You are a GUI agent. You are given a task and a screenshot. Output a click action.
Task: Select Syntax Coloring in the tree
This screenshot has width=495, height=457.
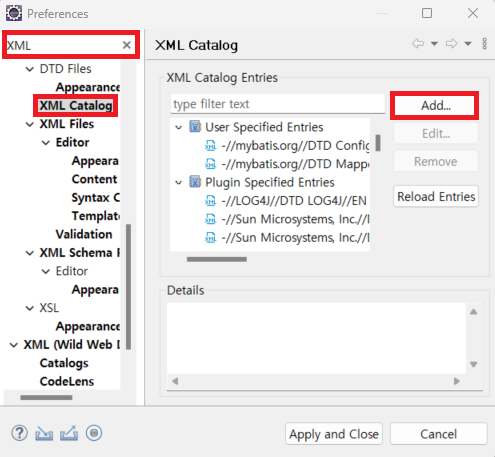pos(96,198)
